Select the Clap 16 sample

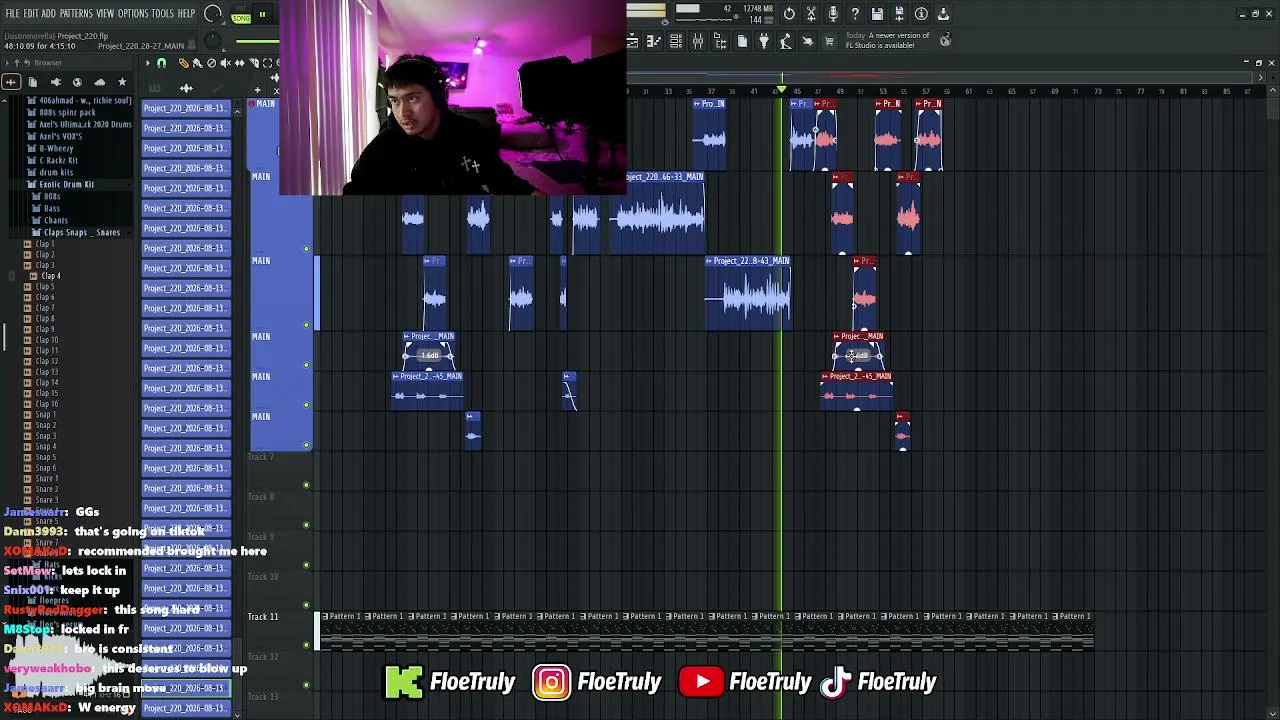(x=46, y=404)
